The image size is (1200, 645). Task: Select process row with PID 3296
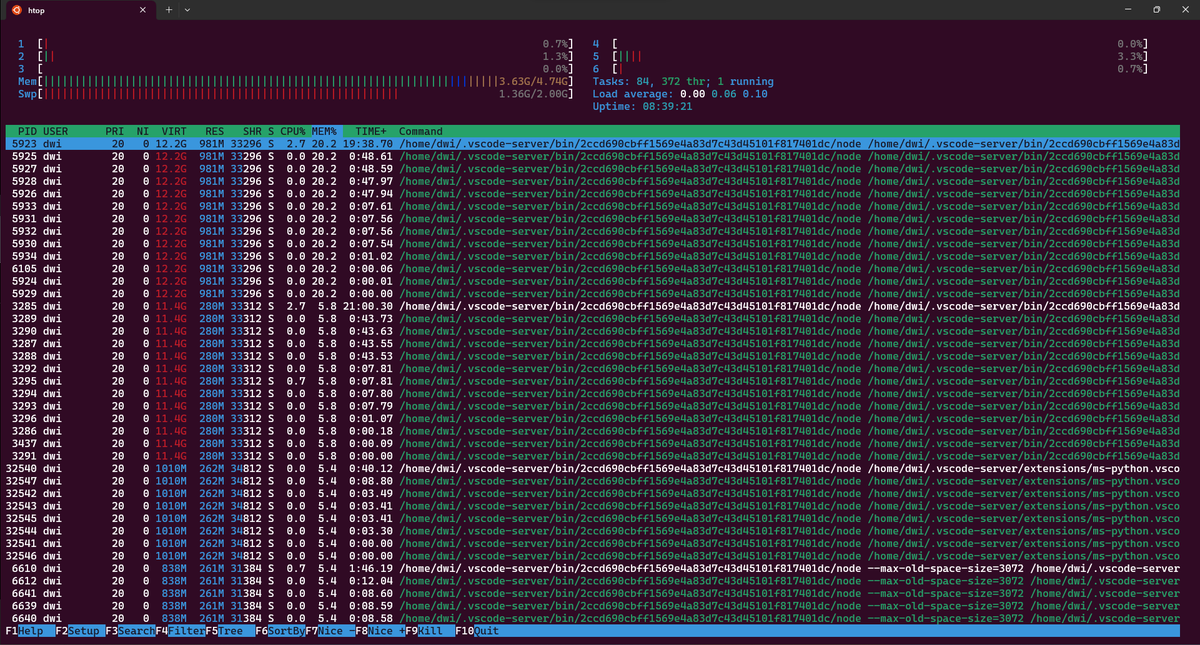[592, 418]
